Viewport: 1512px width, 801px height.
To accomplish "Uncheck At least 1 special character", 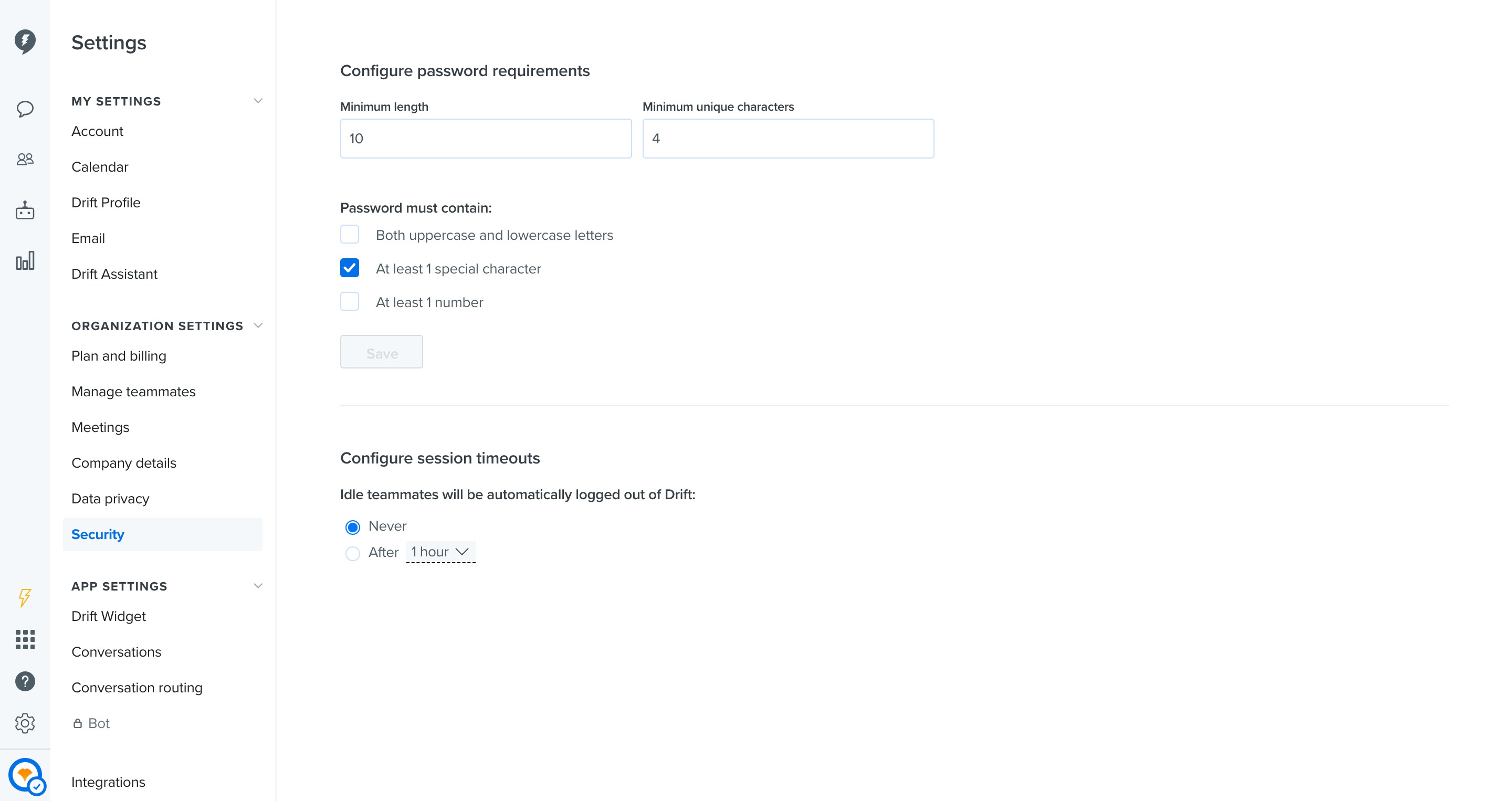I will 349,268.
